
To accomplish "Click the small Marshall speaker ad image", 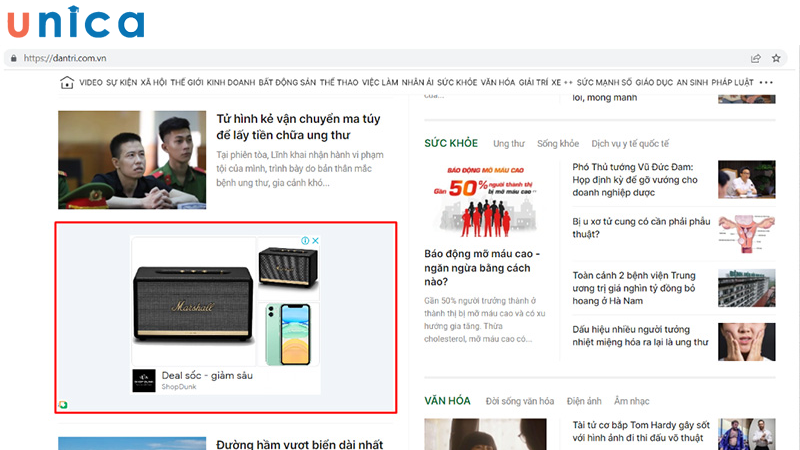I will coord(288,267).
